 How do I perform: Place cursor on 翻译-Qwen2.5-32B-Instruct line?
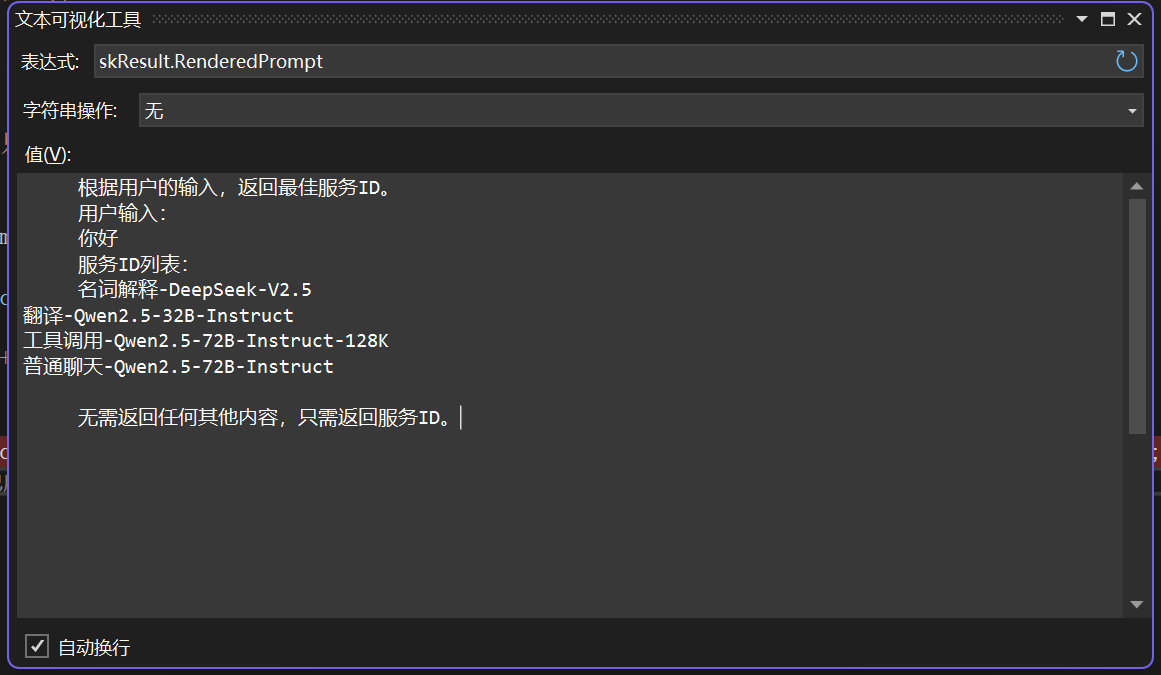[158, 316]
